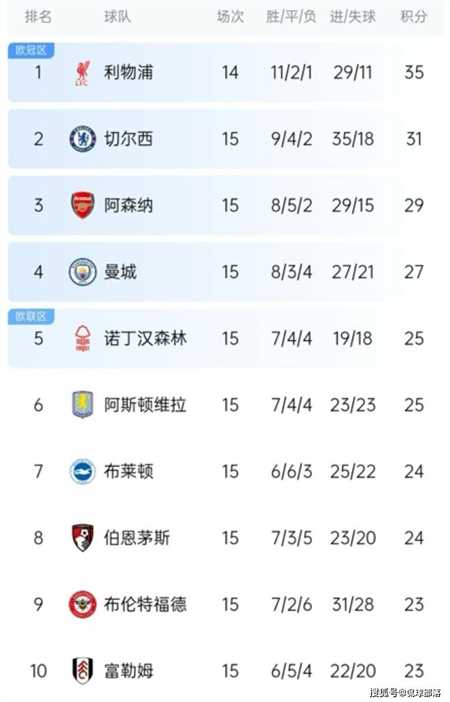Click the 欧联区 tag above rank 5

[31, 316]
